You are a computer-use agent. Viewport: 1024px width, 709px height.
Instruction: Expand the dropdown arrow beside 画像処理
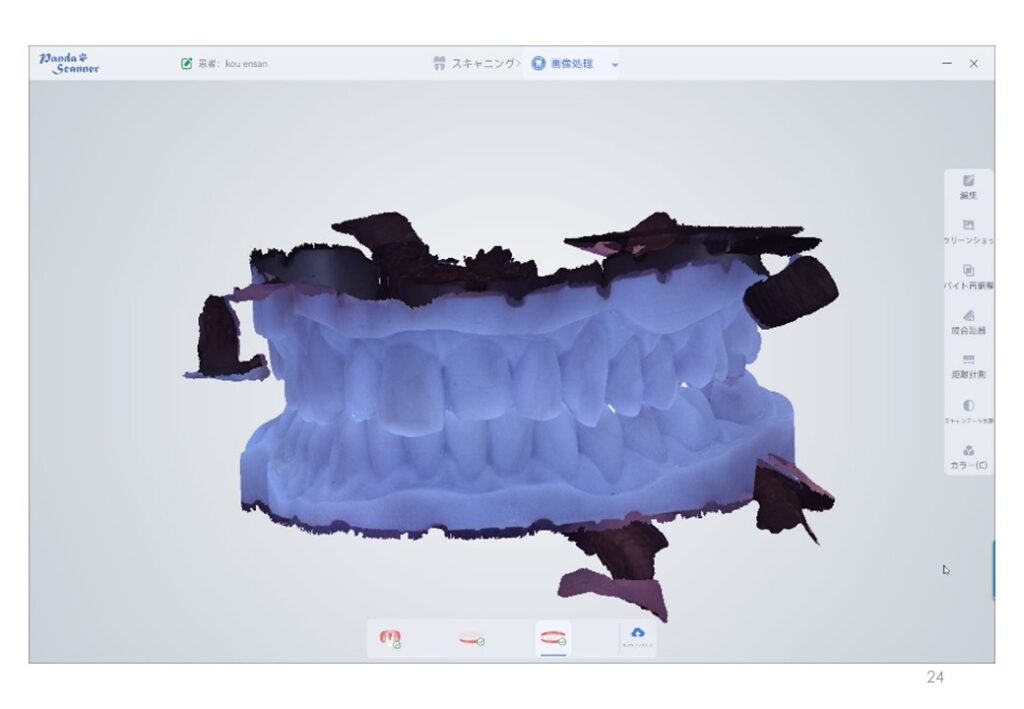pyautogui.click(x=615, y=65)
